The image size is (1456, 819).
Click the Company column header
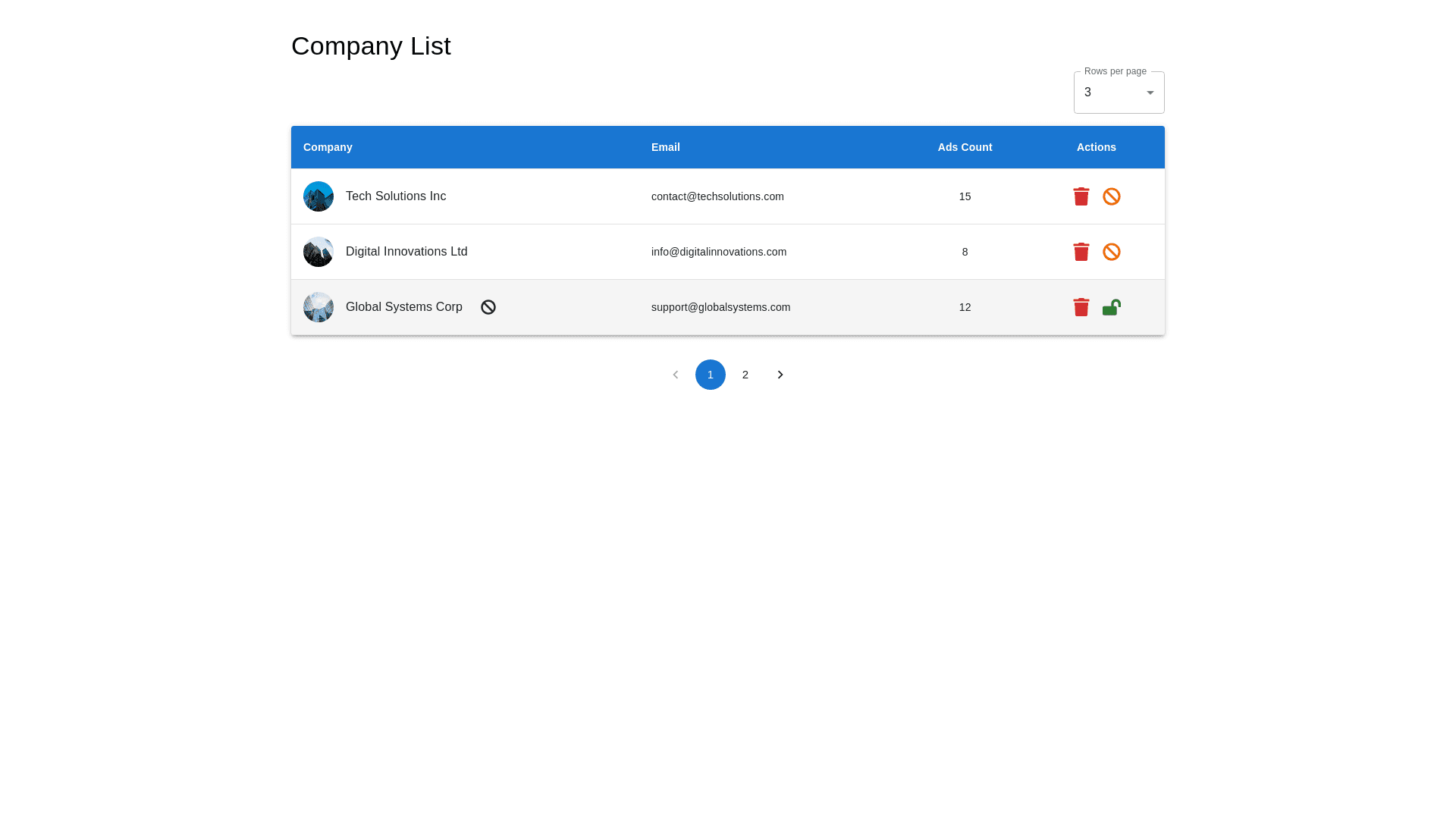pyautogui.click(x=328, y=147)
